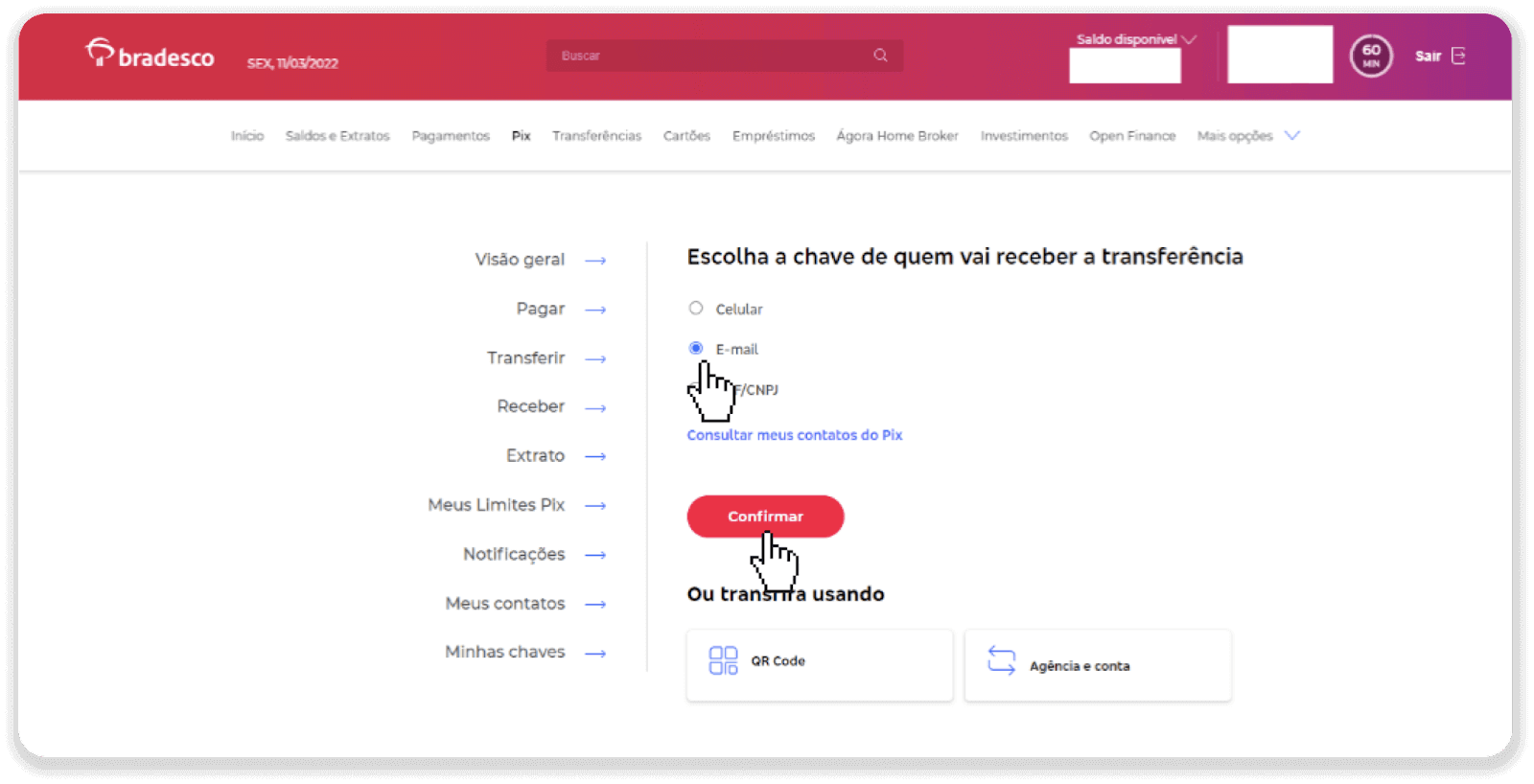This screenshot has width=1534, height=784.
Task: Click the QR Code icon
Action: tap(723, 661)
